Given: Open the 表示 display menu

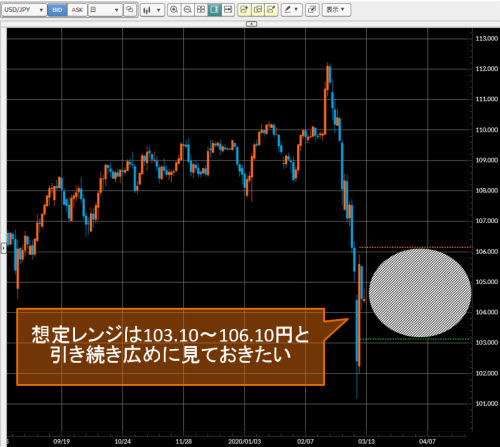Looking at the screenshot, I should point(336,10).
